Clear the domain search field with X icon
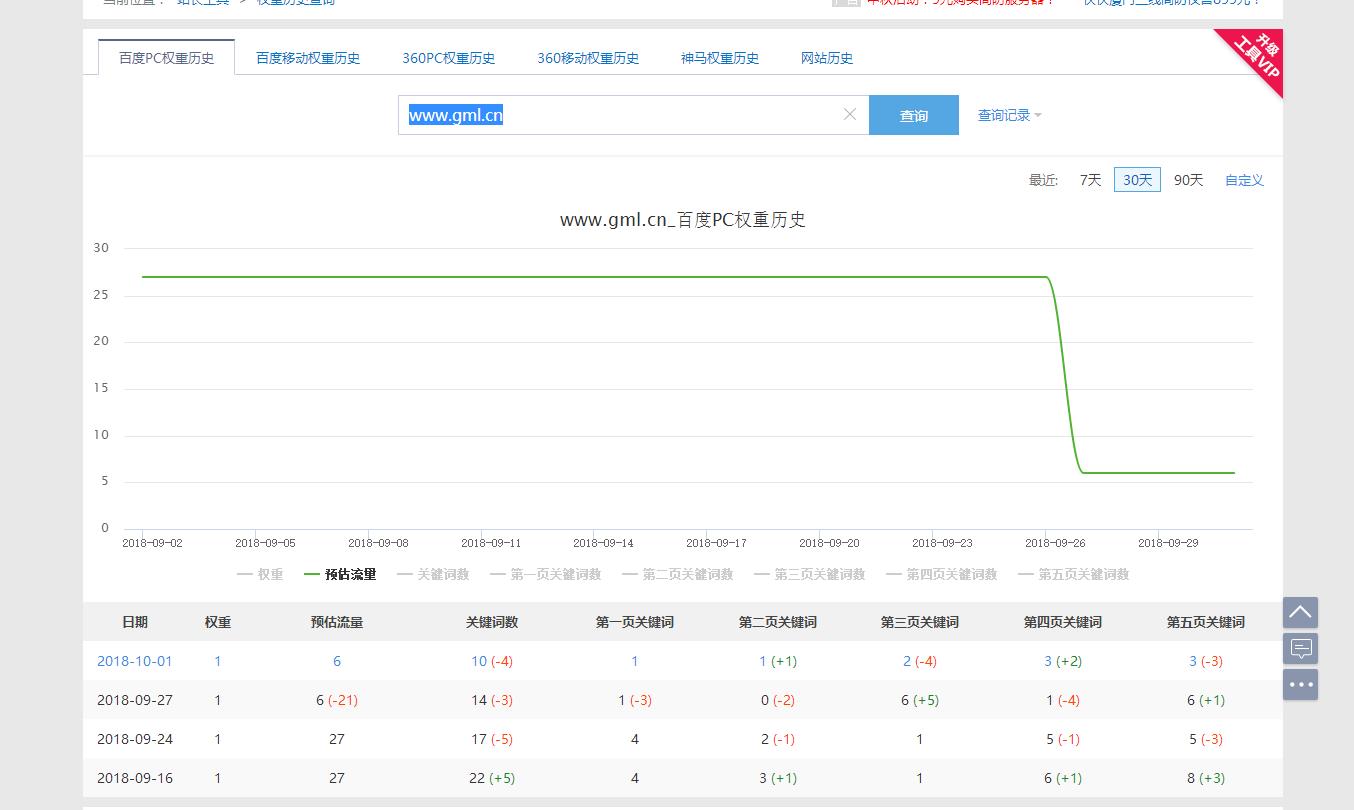Screen dimensions: 1354x810 [849, 115]
